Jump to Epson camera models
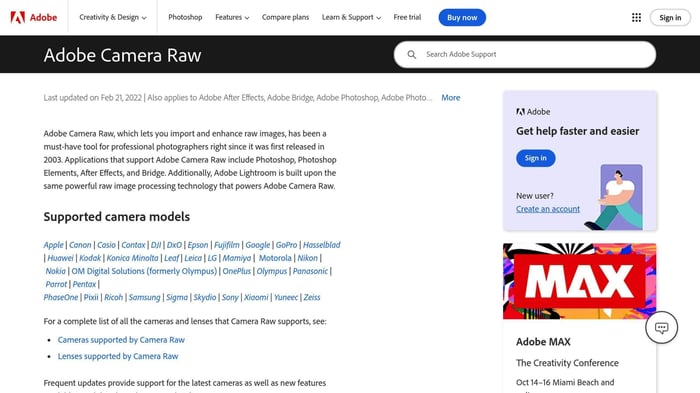 point(198,245)
